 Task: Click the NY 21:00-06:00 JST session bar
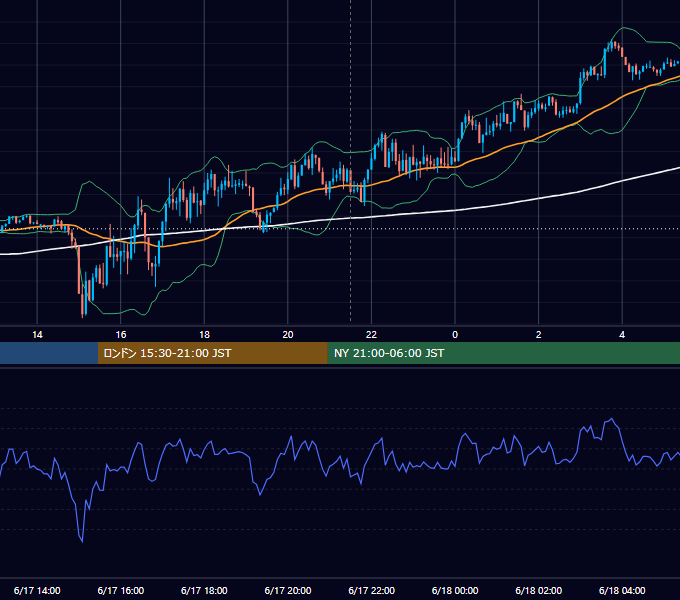click(x=503, y=353)
